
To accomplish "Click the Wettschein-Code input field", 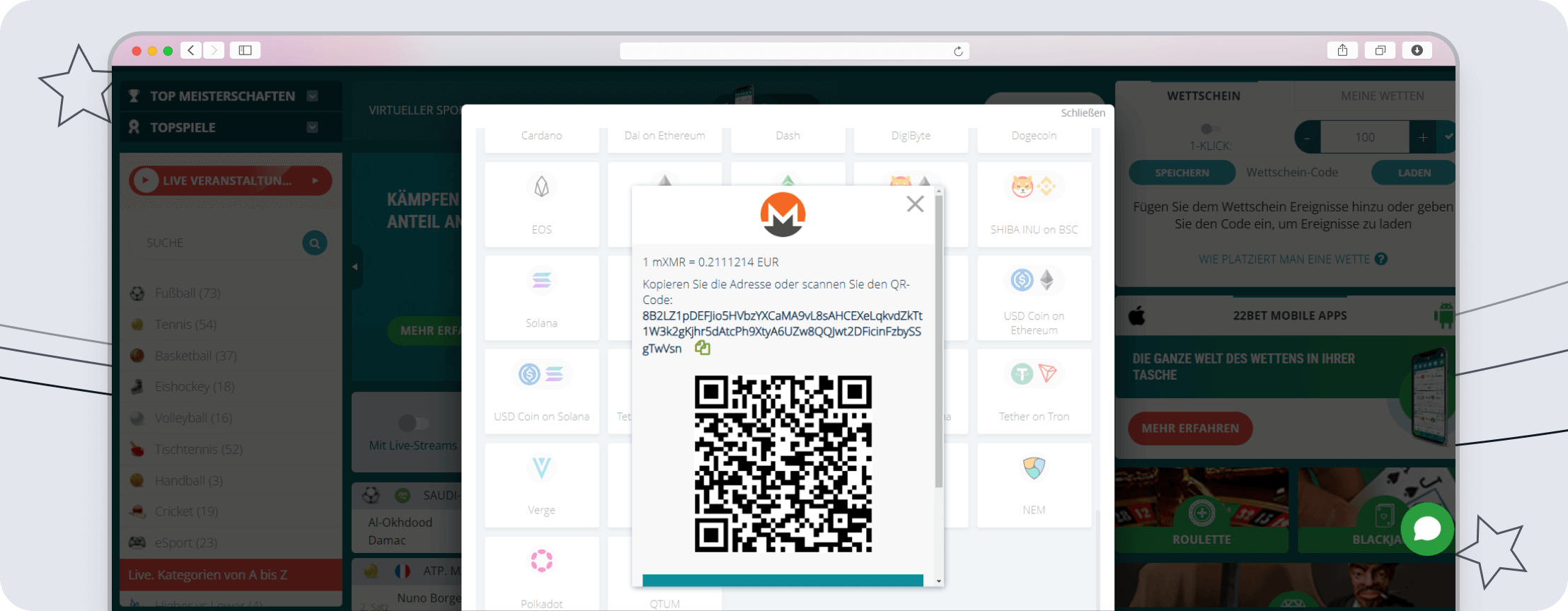I will coord(1303,173).
